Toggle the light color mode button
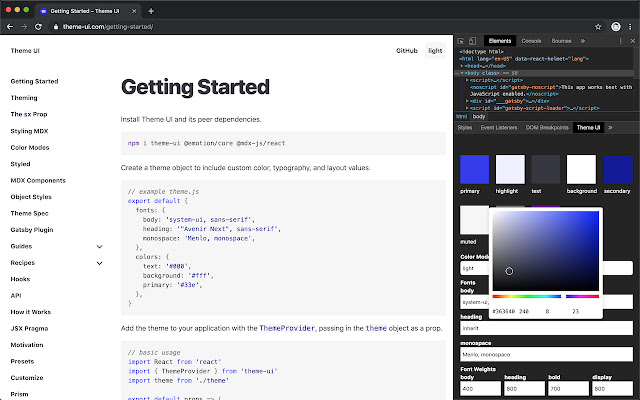 pyautogui.click(x=435, y=49)
